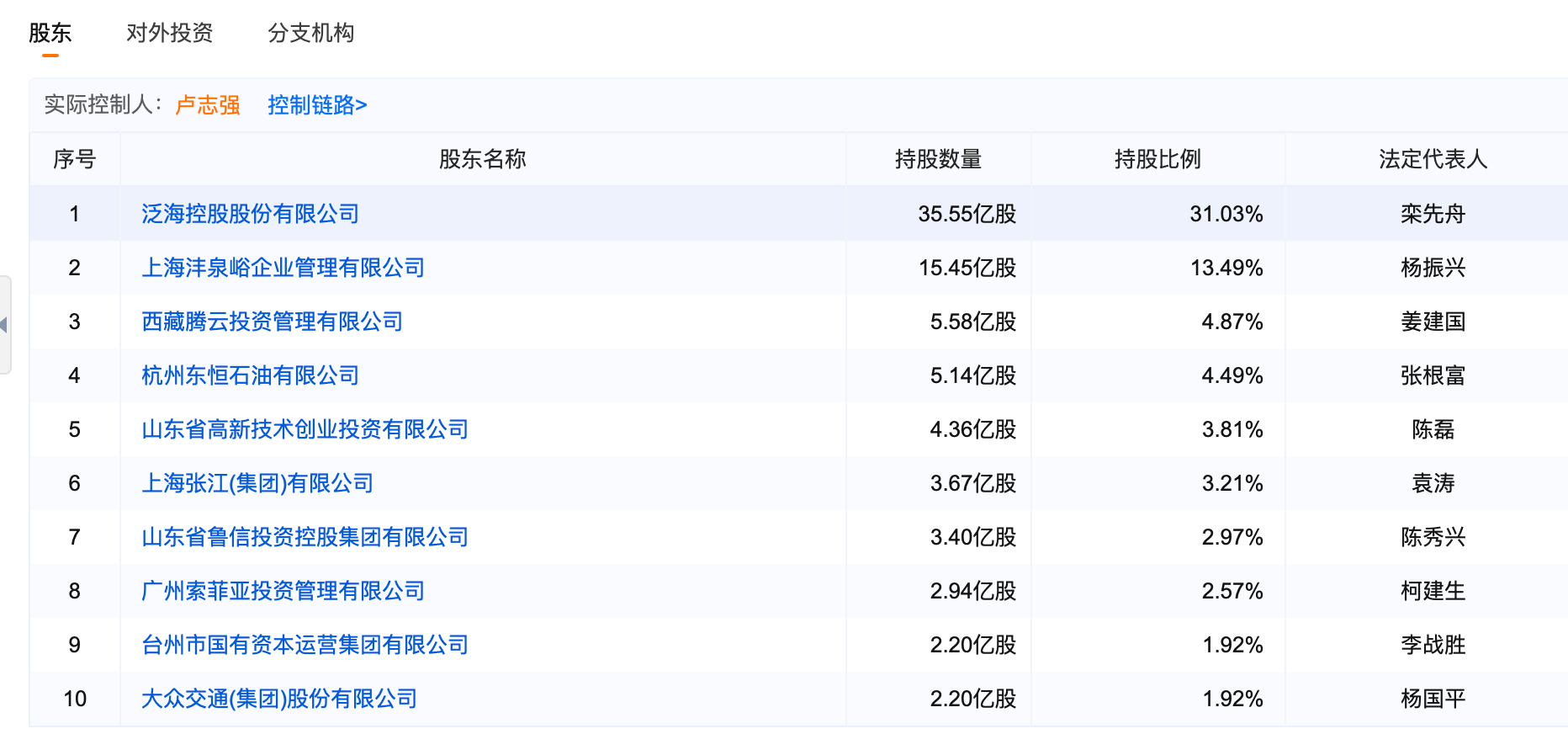
Task: Click the 2.94亿股 holding amount
Action: pyautogui.click(x=973, y=591)
